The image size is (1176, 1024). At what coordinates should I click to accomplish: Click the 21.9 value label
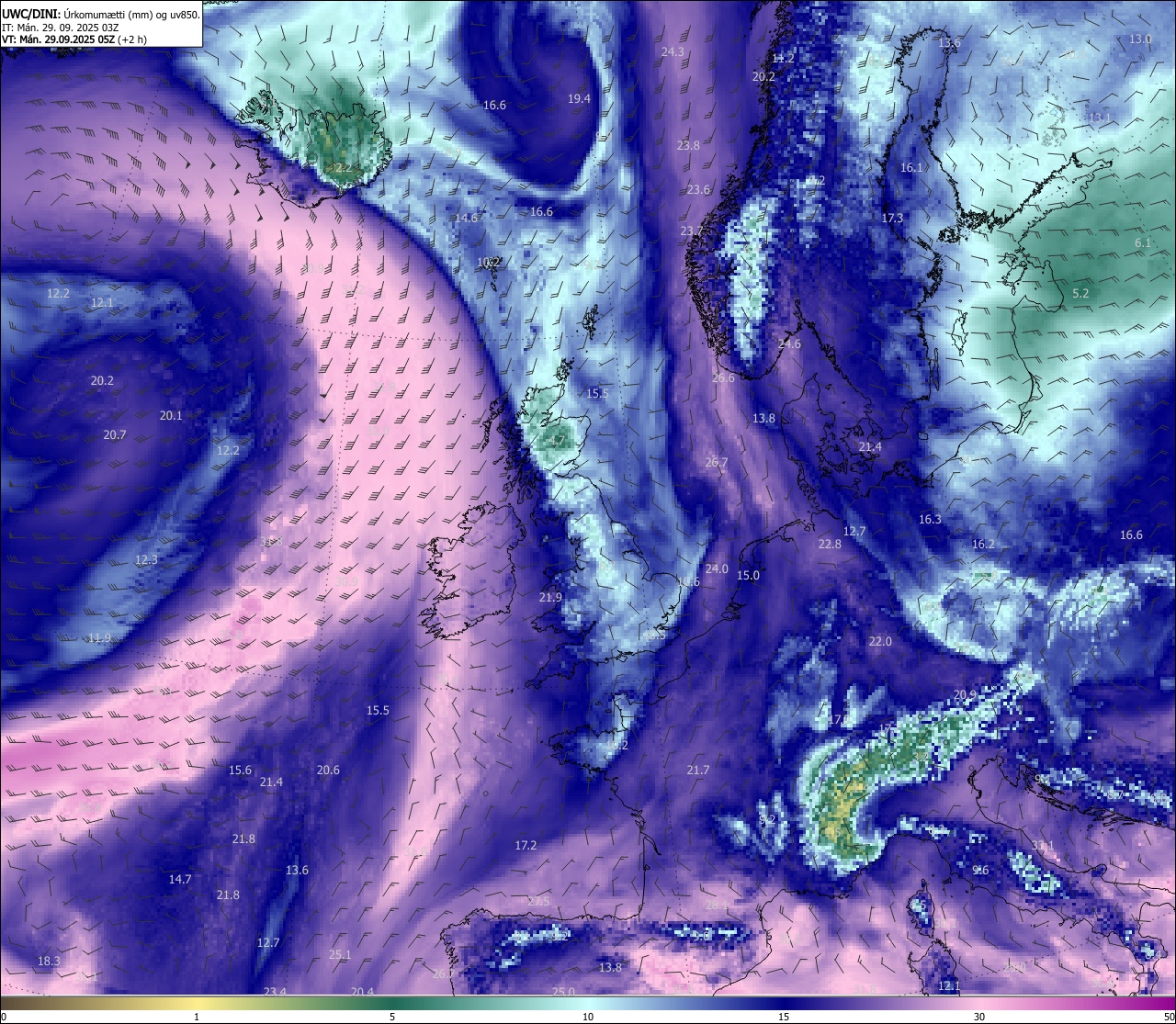[550, 597]
